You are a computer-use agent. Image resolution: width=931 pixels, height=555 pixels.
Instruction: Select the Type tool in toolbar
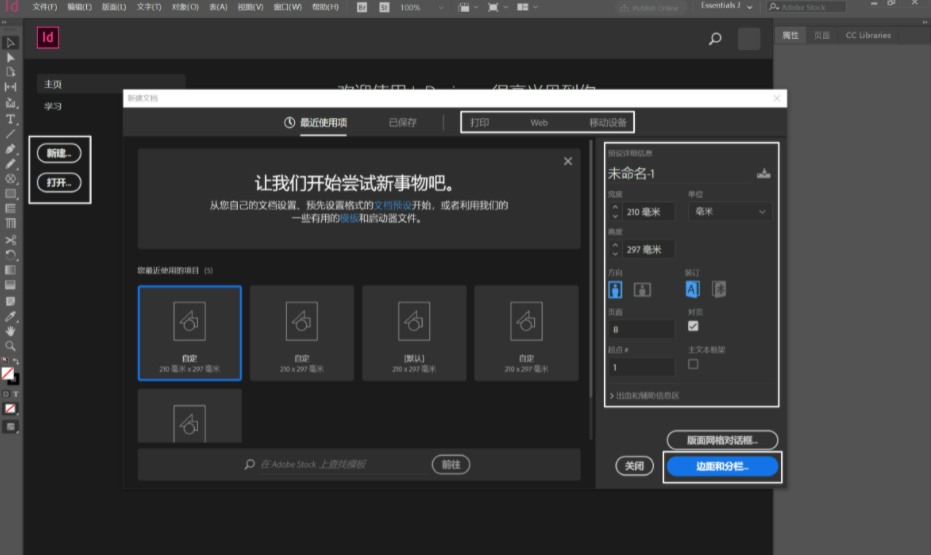(11, 119)
